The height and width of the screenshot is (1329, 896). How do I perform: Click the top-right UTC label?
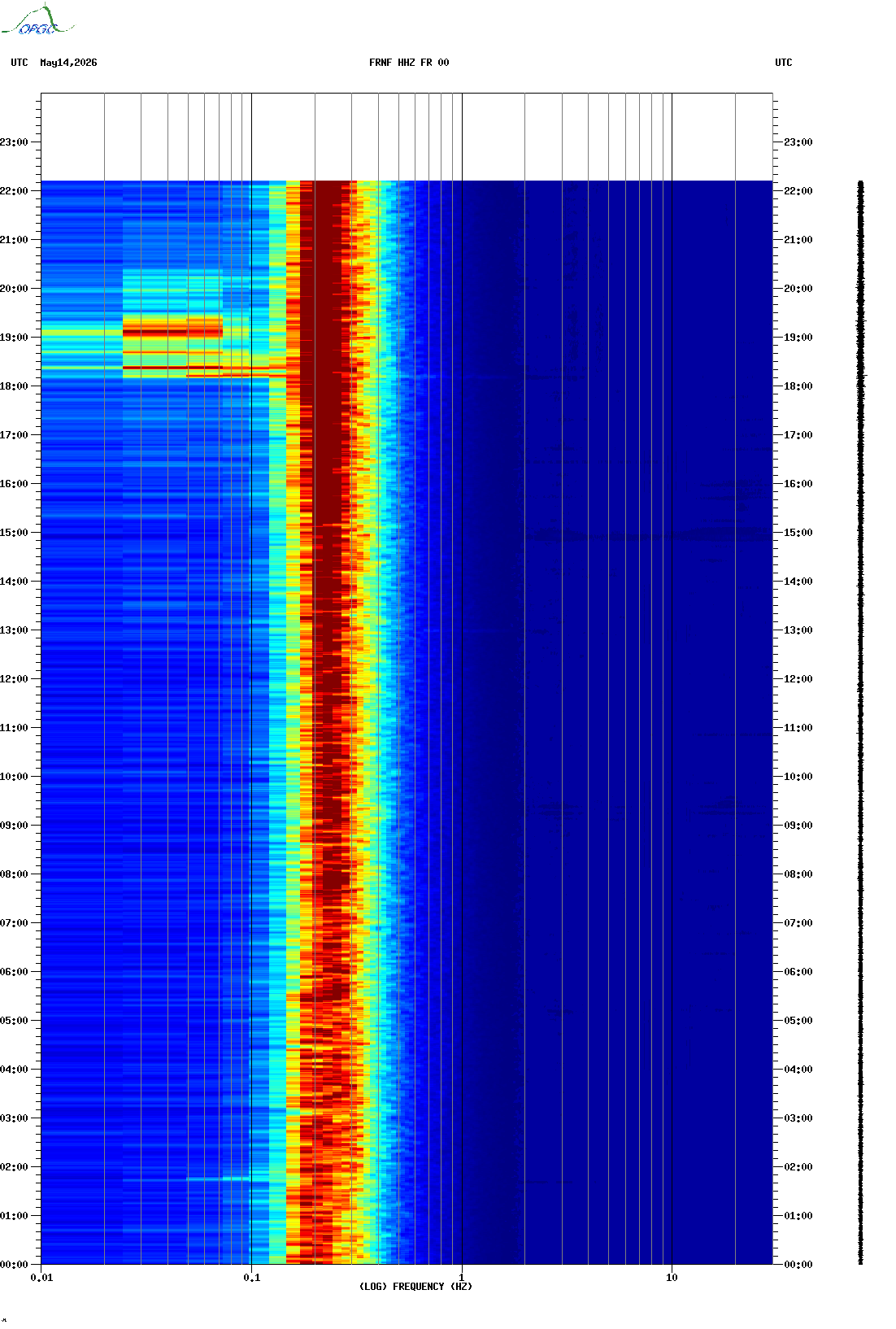pyautogui.click(x=784, y=63)
